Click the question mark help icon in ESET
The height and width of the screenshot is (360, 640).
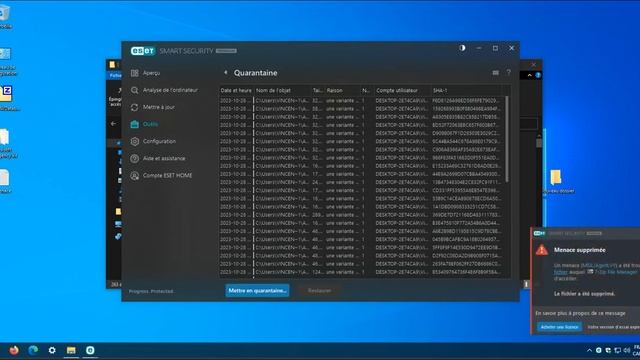point(509,73)
